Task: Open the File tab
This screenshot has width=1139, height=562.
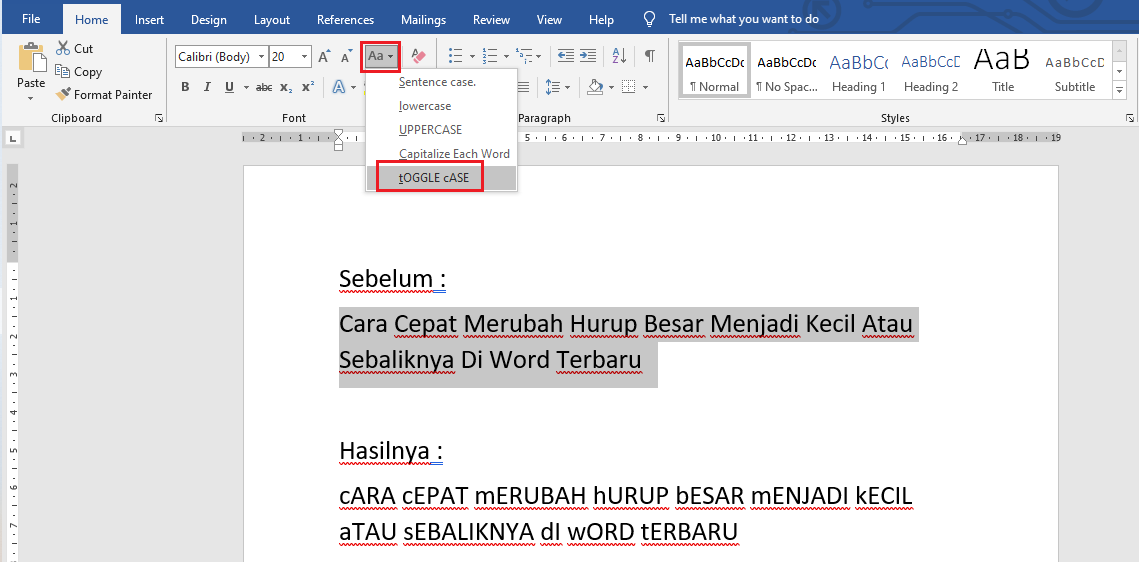Action: (x=31, y=19)
